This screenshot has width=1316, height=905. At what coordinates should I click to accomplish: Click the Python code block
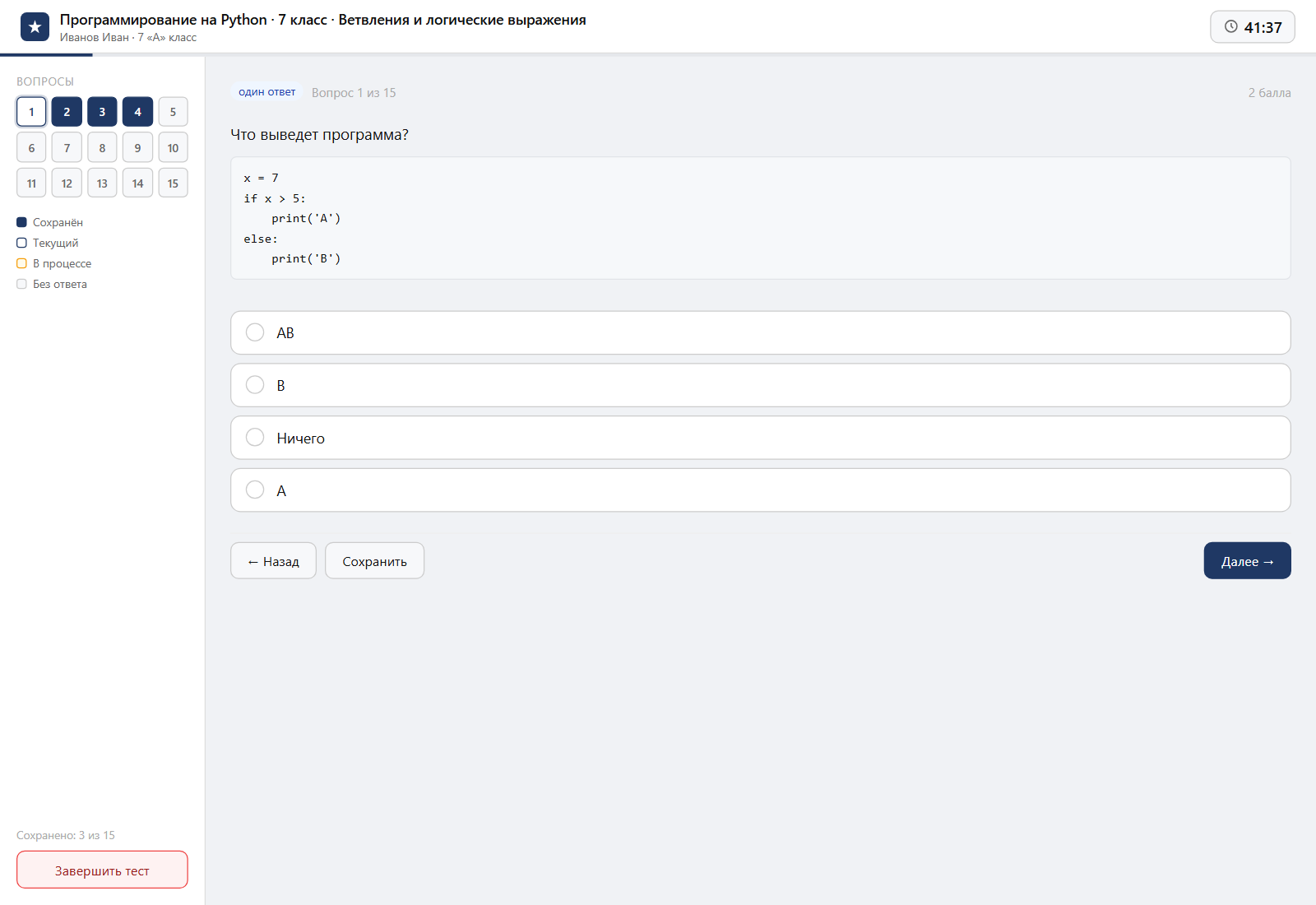click(x=760, y=218)
